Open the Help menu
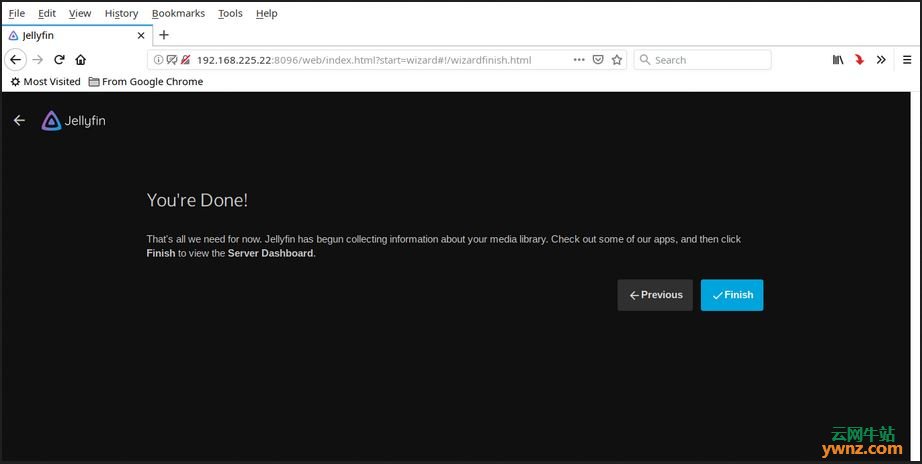 point(266,13)
